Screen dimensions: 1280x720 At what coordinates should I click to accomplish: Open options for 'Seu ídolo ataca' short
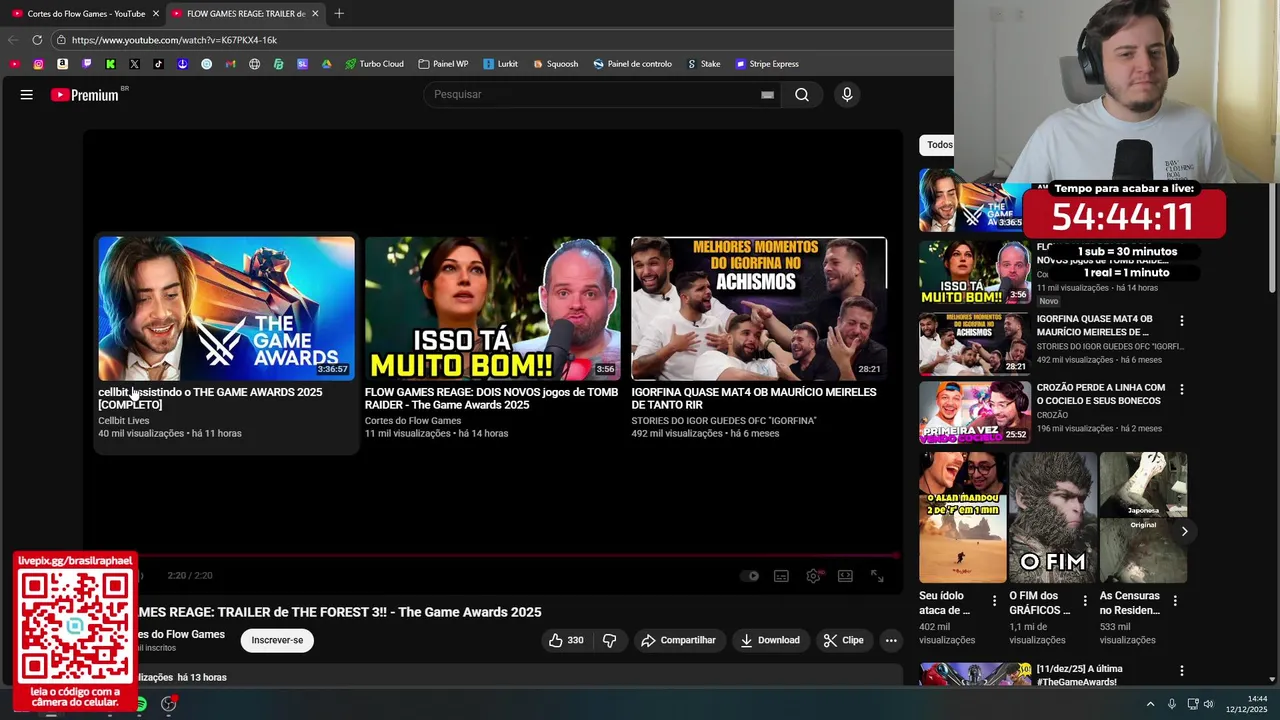click(x=994, y=601)
